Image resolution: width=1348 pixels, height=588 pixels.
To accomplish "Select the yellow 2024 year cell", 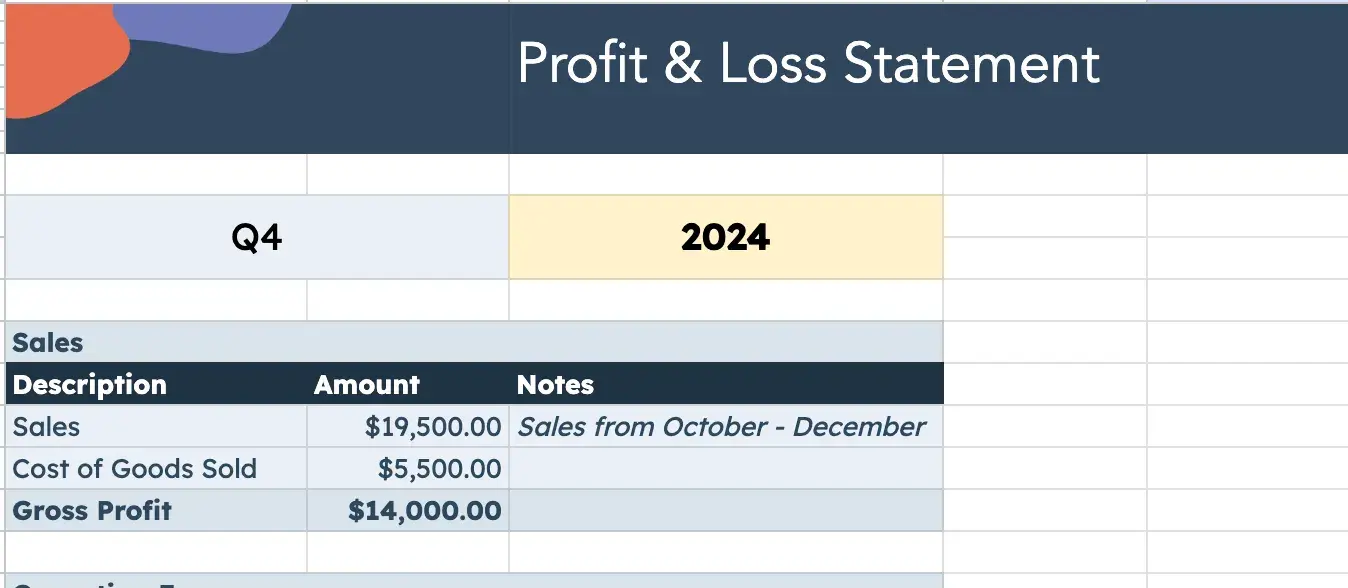I will [725, 237].
